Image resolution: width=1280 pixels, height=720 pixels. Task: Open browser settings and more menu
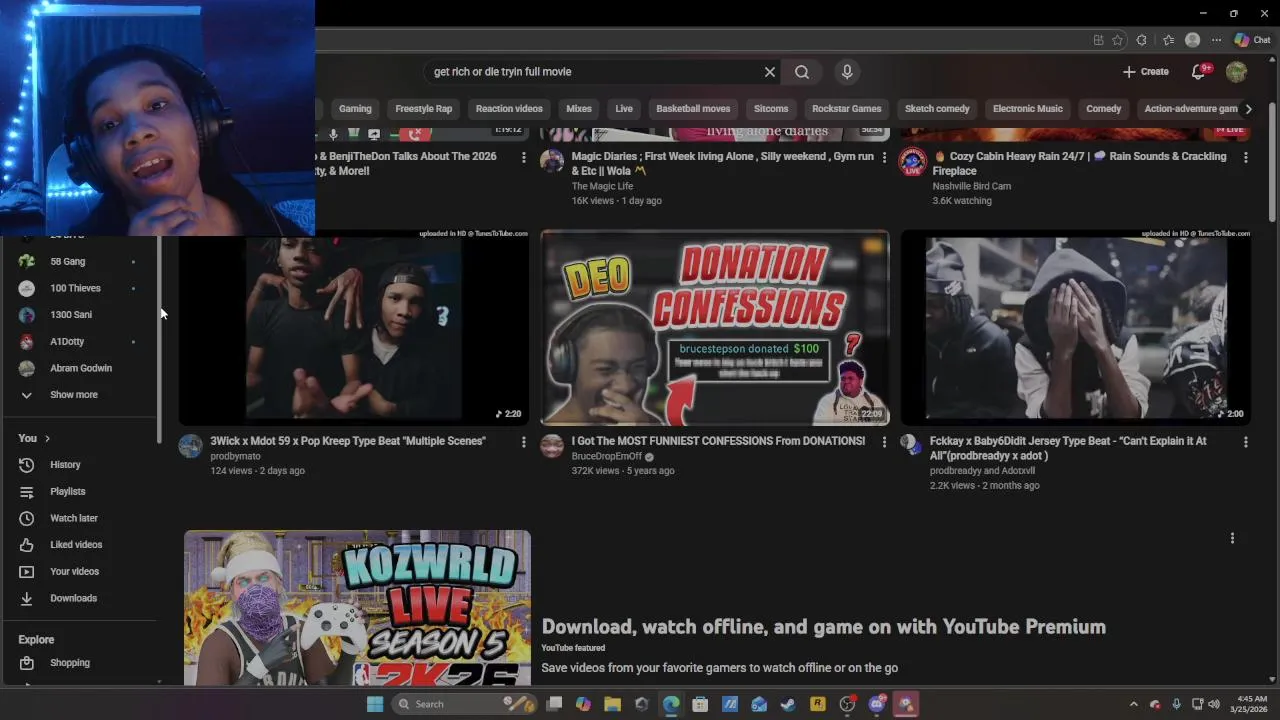pyautogui.click(x=1217, y=41)
